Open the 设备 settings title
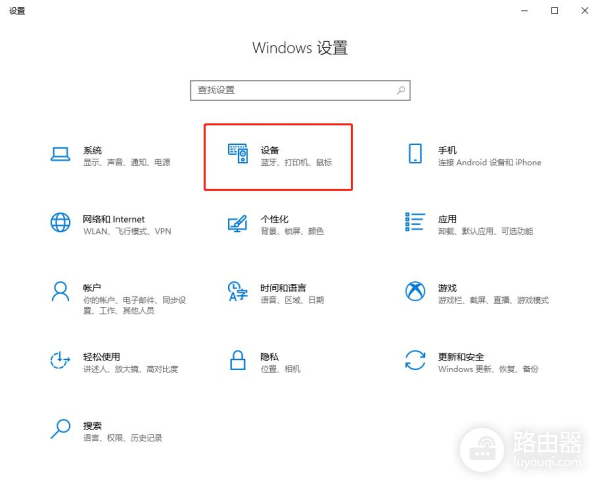 tap(270, 150)
